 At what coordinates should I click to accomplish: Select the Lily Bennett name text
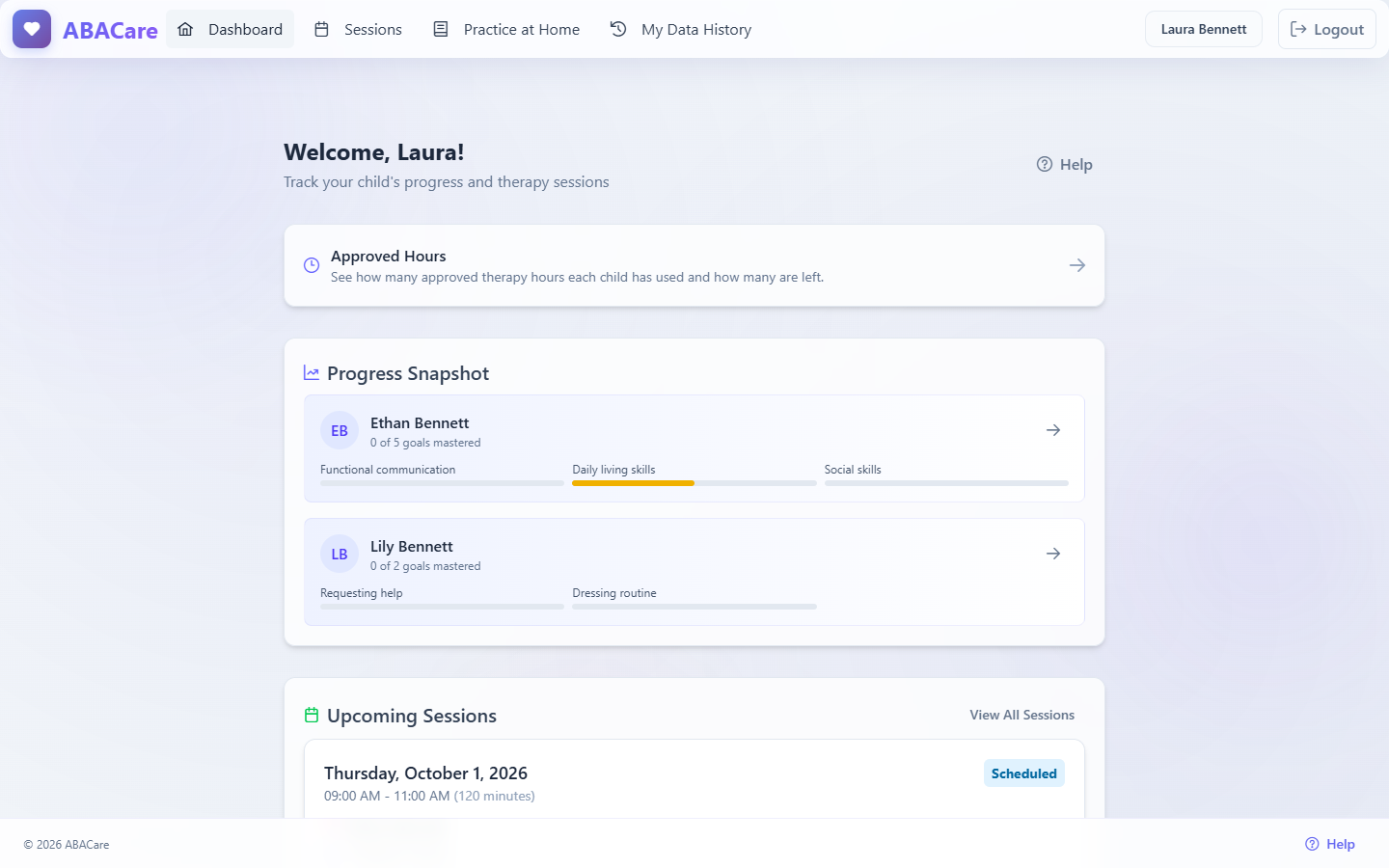point(412,547)
